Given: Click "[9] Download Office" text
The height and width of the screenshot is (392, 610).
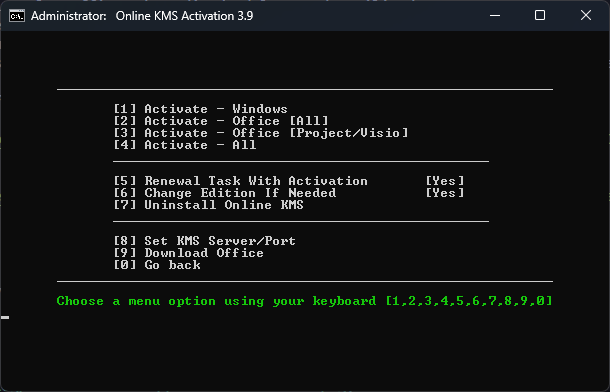Looking at the screenshot, I should pos(189,253).
